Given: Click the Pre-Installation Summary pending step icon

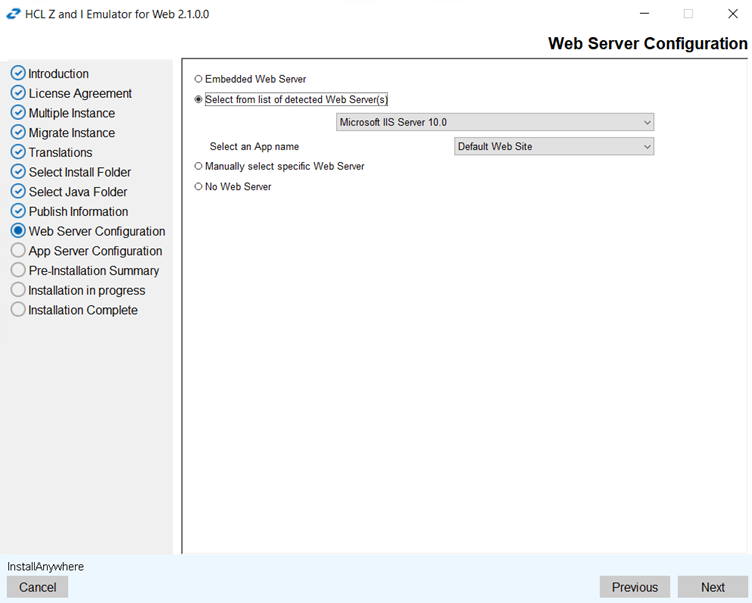Looking at the screenshot, I should [18, 270].
